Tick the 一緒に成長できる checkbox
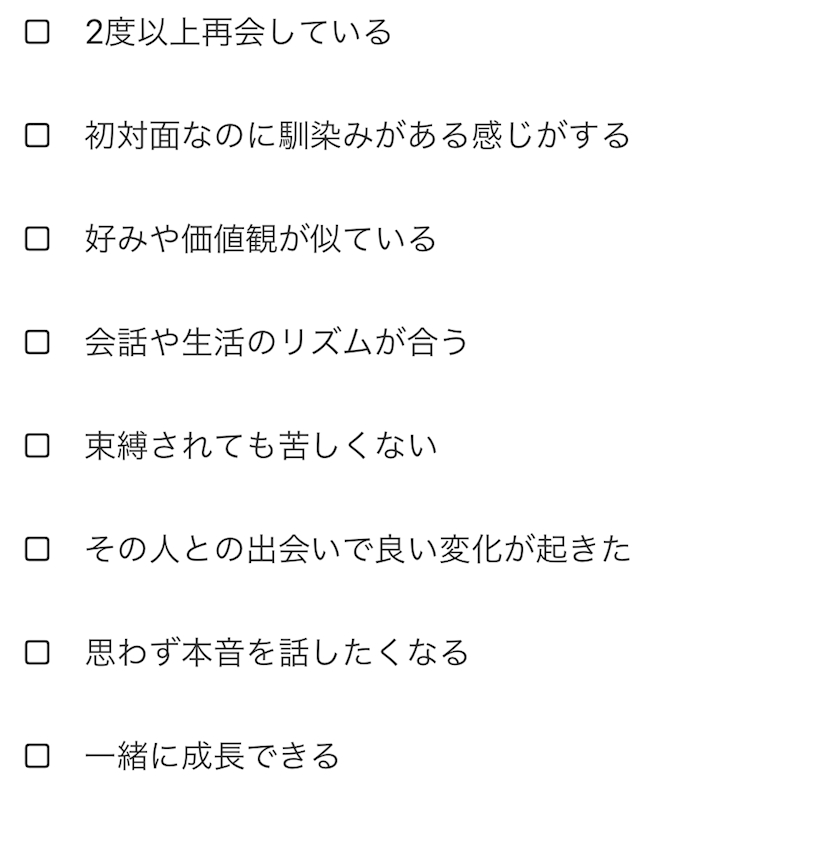Viewport: 840px width, 862px height. click(37, 756)
